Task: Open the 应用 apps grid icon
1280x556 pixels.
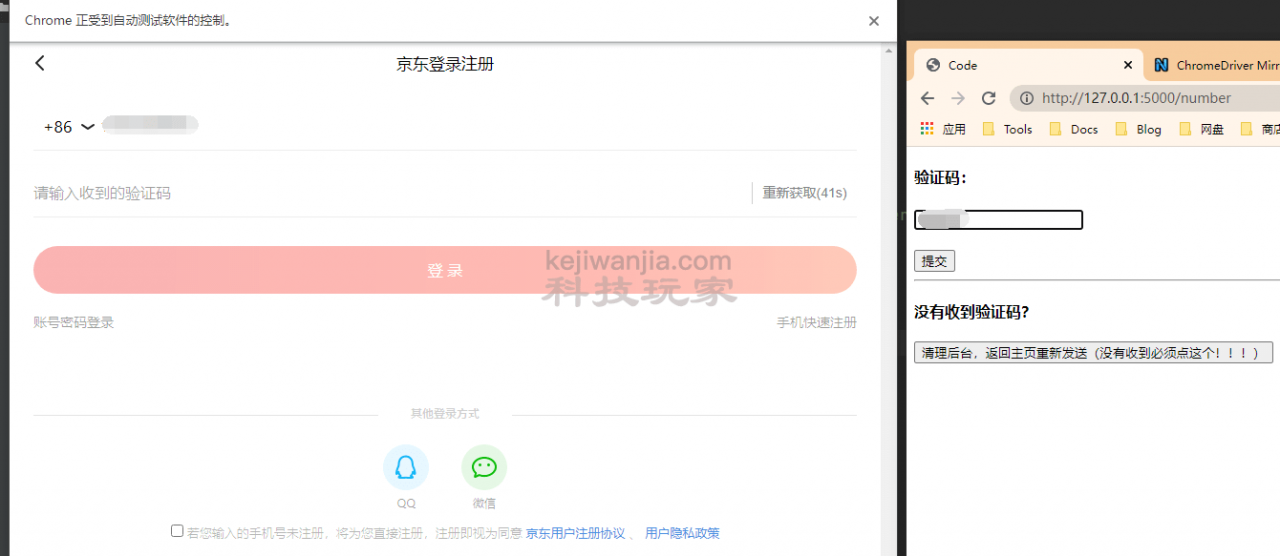Action: tap(927, 129)
